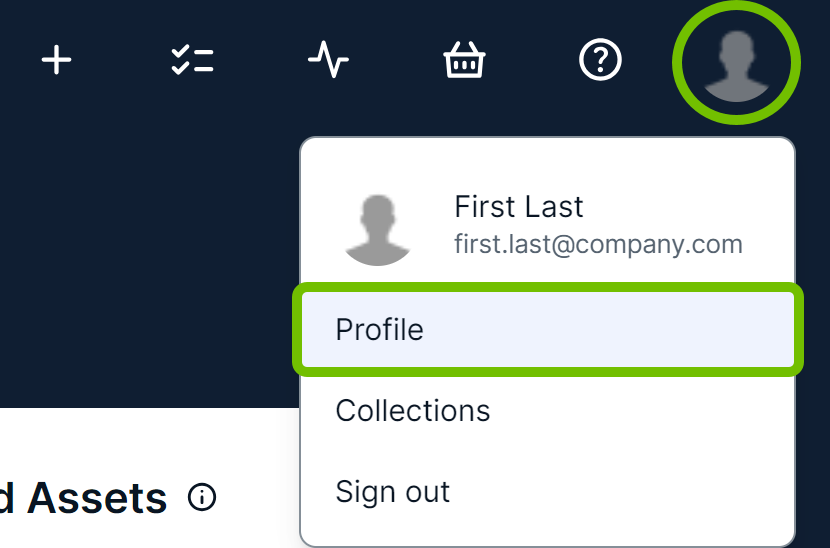This screenshot has height=548, width=830.
Task: Click blank menu area right of Sign out
Action: [x=650, y=492]
